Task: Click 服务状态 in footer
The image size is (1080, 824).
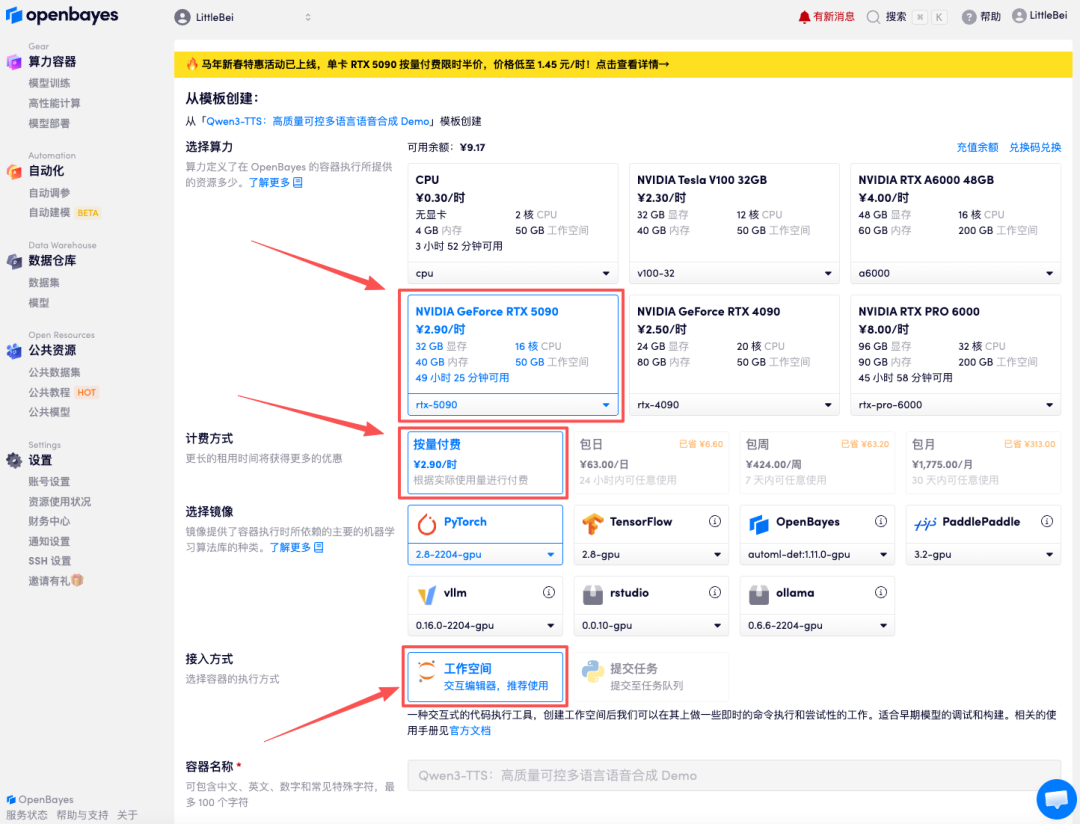Action: coord(27,815)
